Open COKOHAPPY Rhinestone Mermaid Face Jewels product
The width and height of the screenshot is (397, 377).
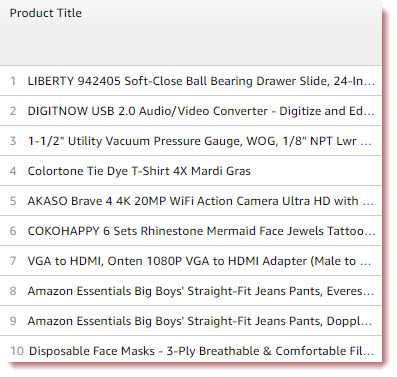201,231
